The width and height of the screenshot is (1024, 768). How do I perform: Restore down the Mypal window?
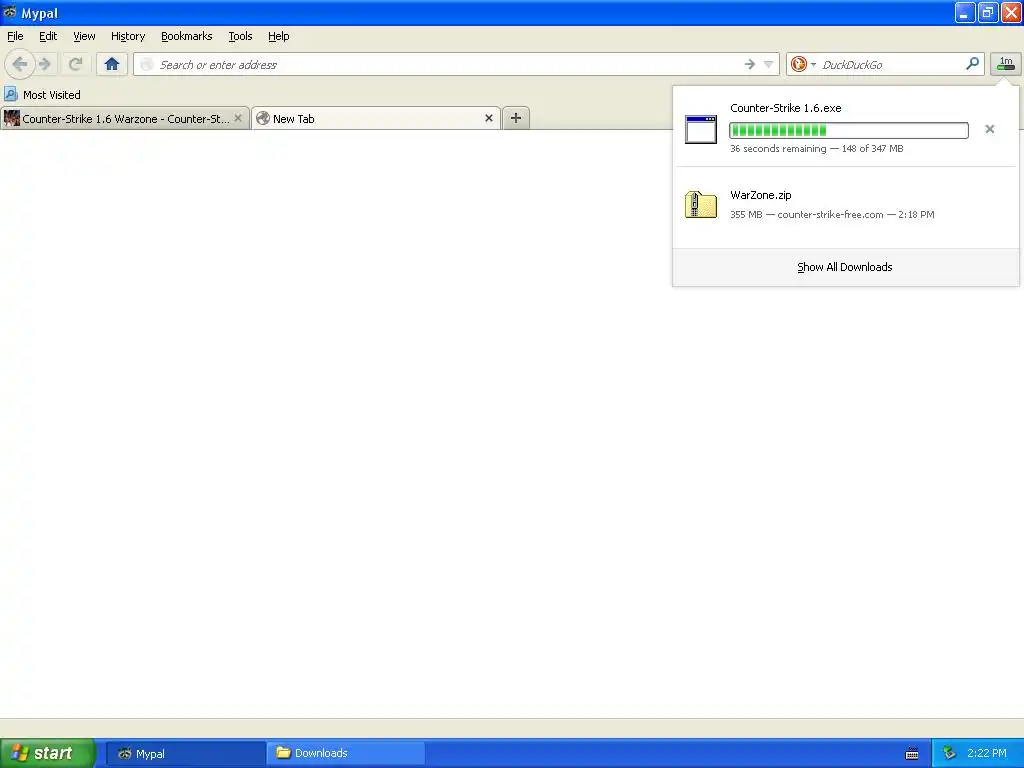[x=988, y=12]
